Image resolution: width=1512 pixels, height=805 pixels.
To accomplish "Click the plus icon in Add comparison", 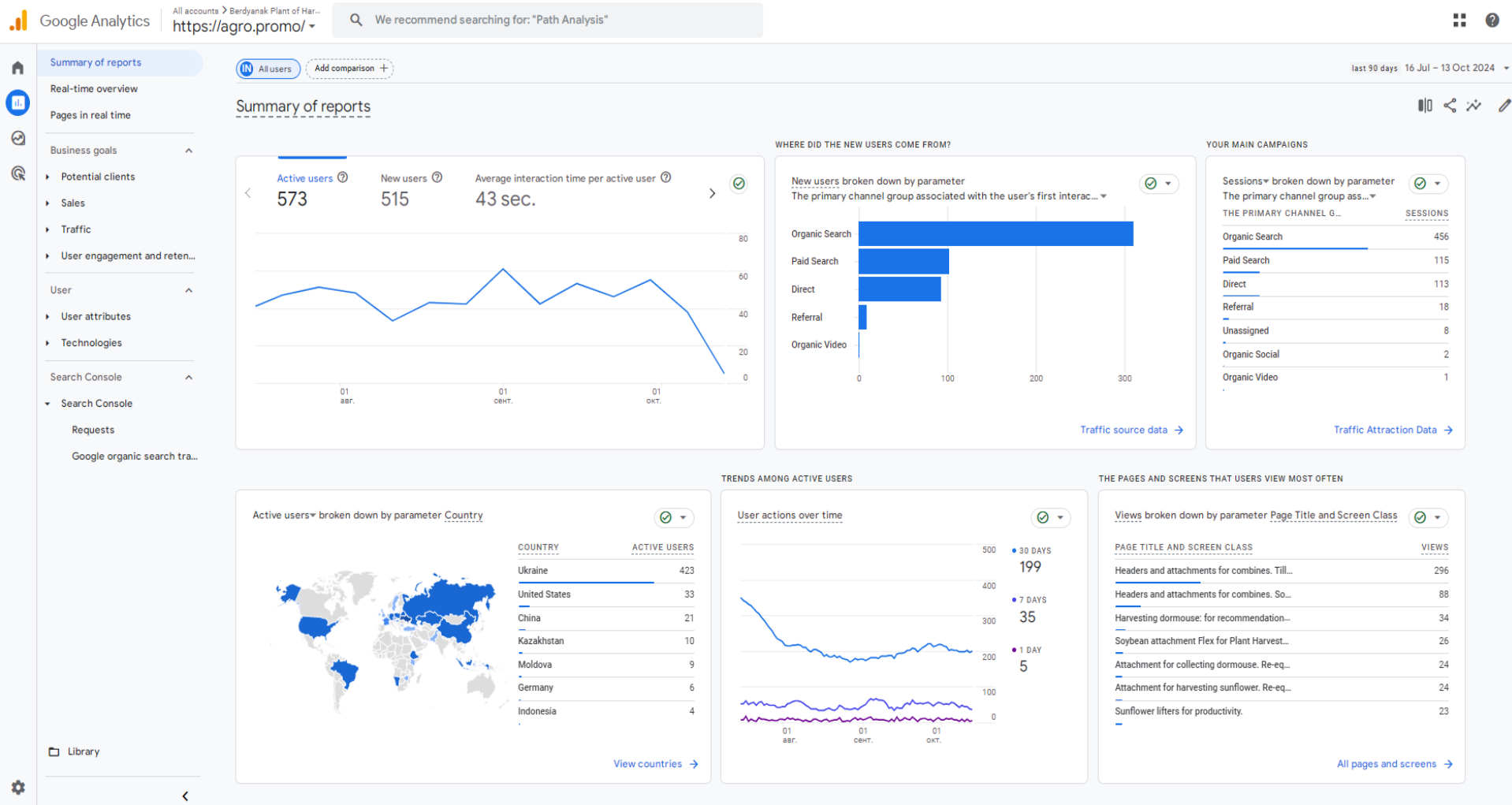I will [384, 69].
